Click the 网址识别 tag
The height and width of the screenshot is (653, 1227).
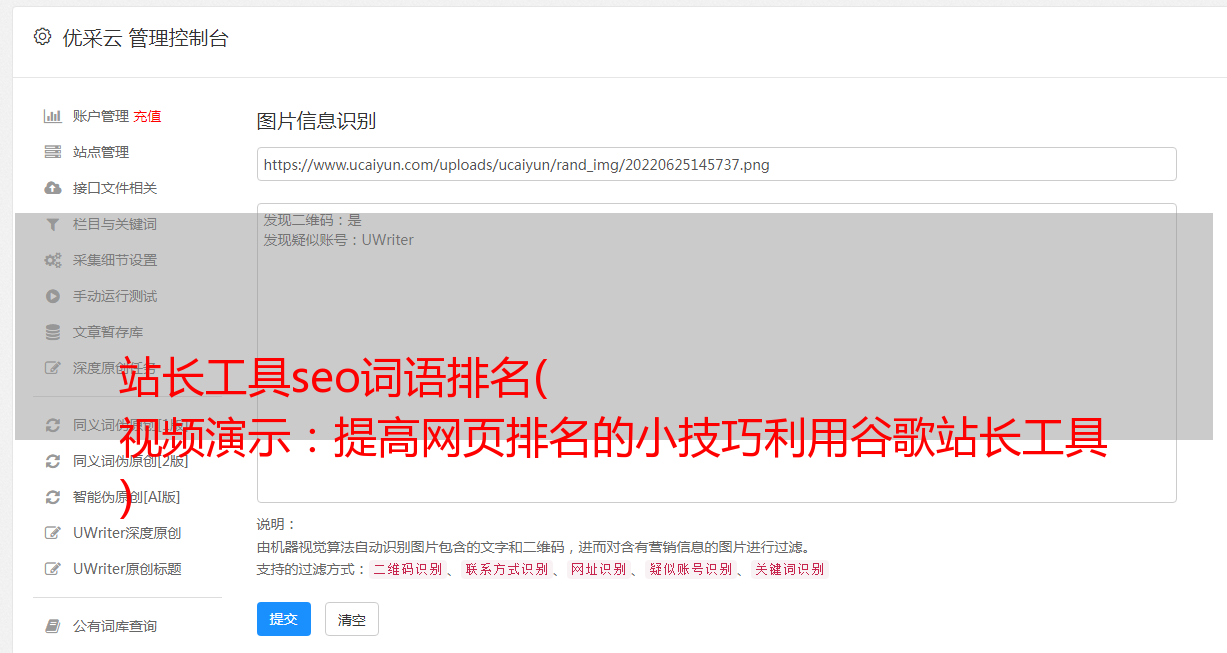click(x=599, y=569)
